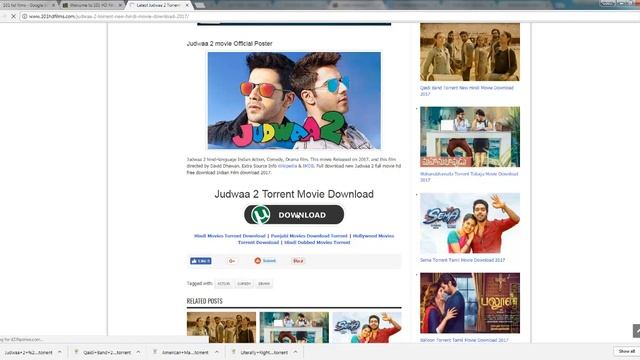Viewport: 640px width, 360px height.
Task: Open Qaidi Band sidebar thumbnail
Action: coord(470,52)
